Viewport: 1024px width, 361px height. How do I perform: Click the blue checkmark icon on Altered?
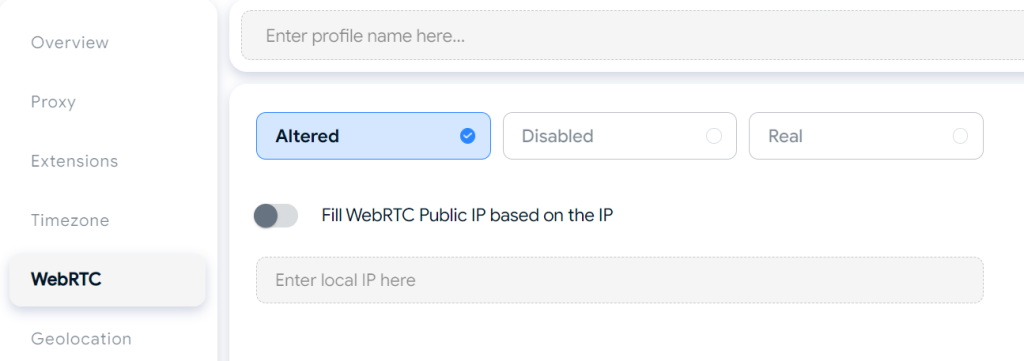(x=468, y=136)
